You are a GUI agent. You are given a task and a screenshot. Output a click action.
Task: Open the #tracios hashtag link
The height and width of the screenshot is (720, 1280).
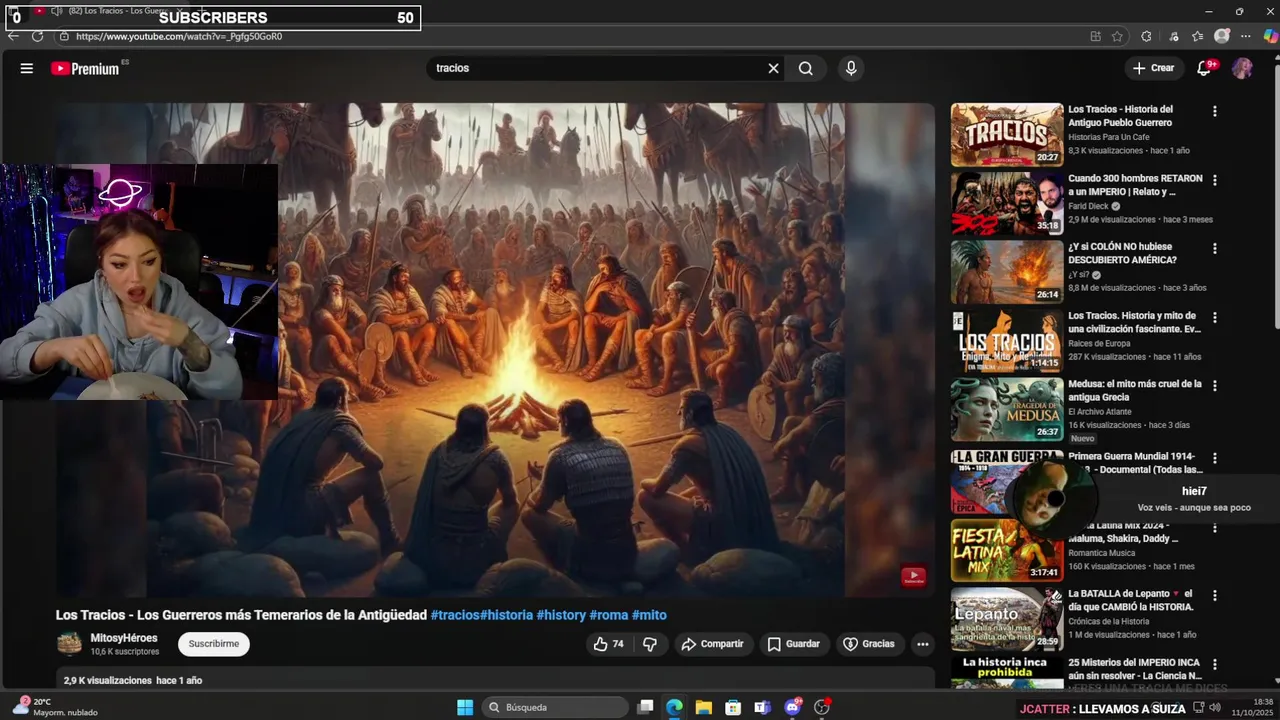coord(454,615)
